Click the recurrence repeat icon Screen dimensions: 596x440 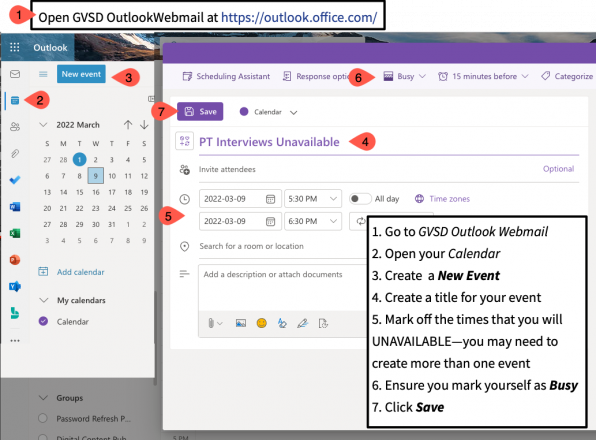tap(361, 221)
